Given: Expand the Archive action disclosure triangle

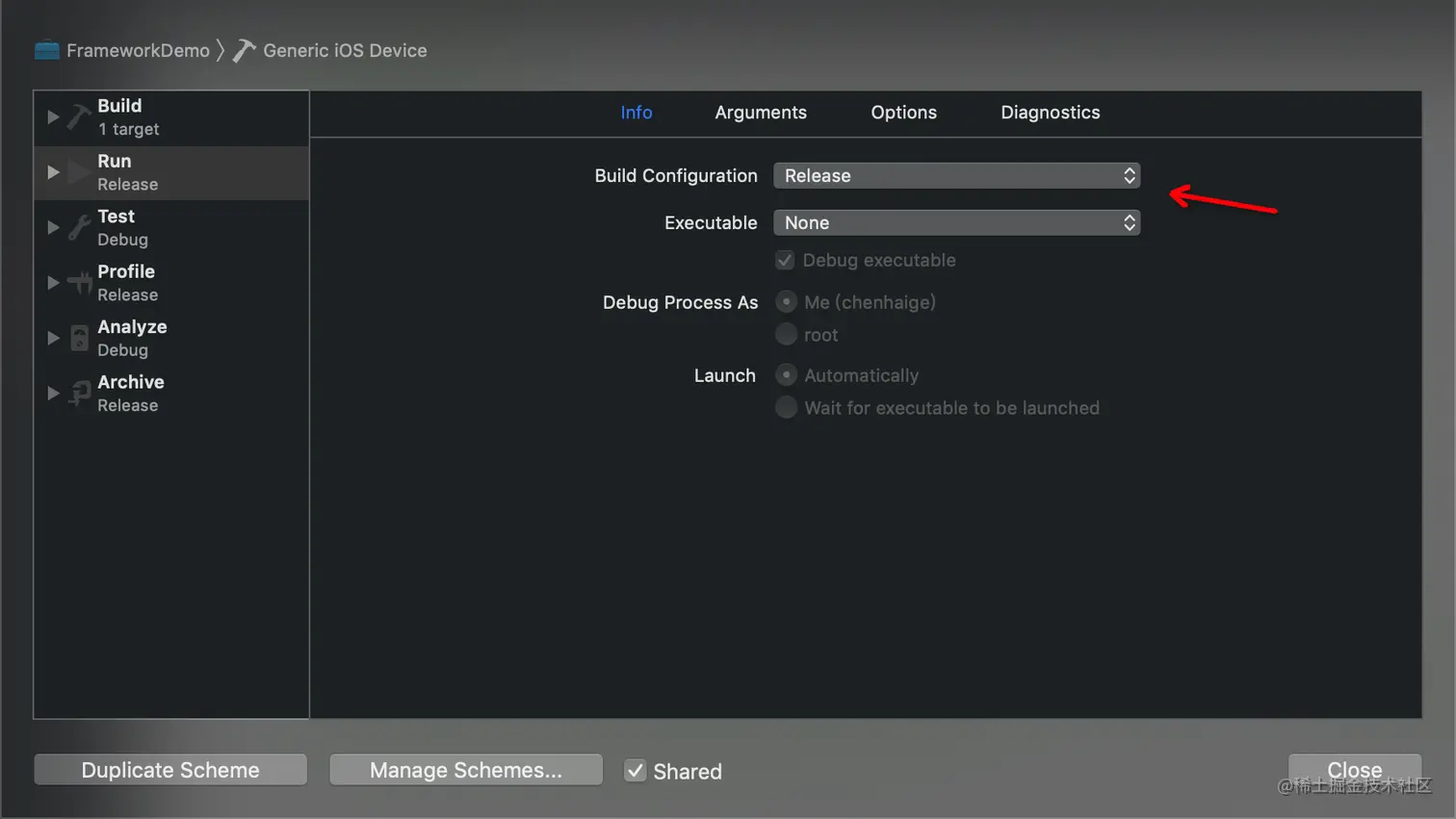Looking at the screenshot, I should (53, 394).
